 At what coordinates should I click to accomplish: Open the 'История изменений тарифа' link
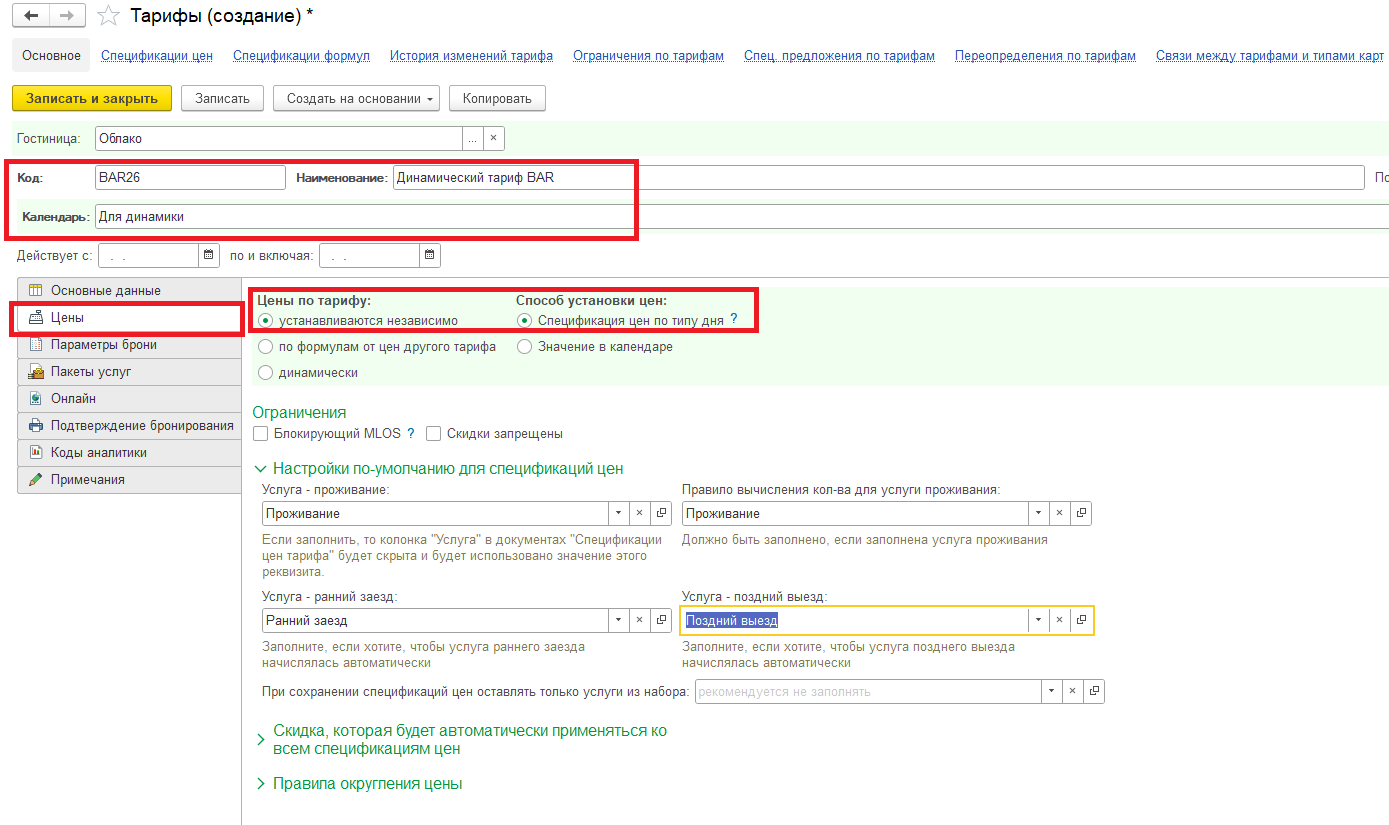(471, 56)
